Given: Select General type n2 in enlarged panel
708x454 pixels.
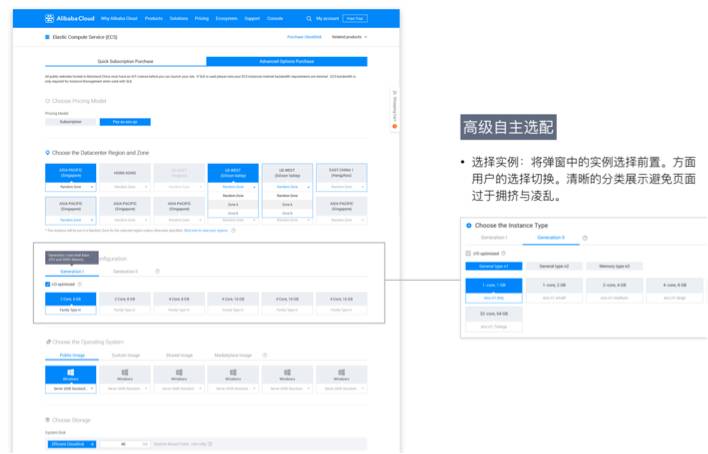Looking at the screenshot, I should 554,266.
